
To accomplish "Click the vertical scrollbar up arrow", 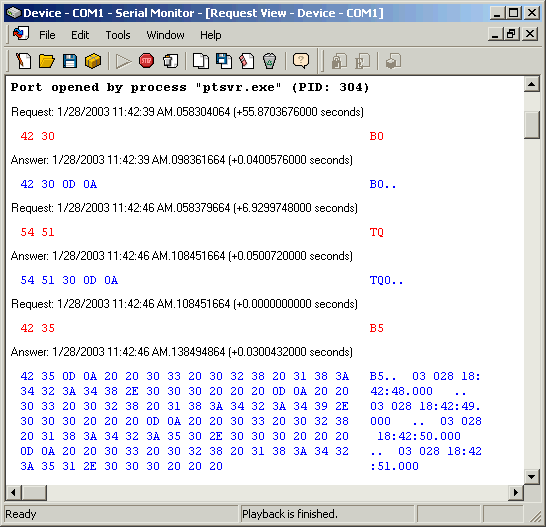I will click(x=532, y=84).
